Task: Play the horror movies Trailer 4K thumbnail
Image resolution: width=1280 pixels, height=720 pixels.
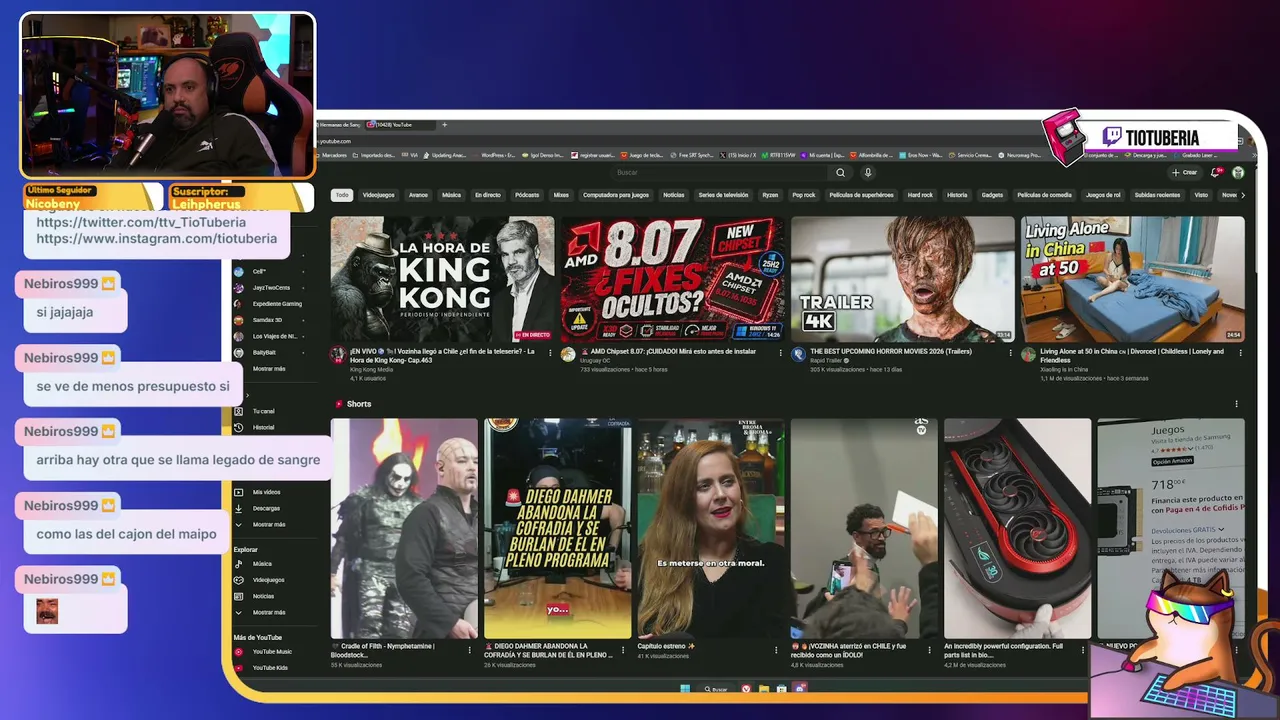Action: click(x=902, y=279)
